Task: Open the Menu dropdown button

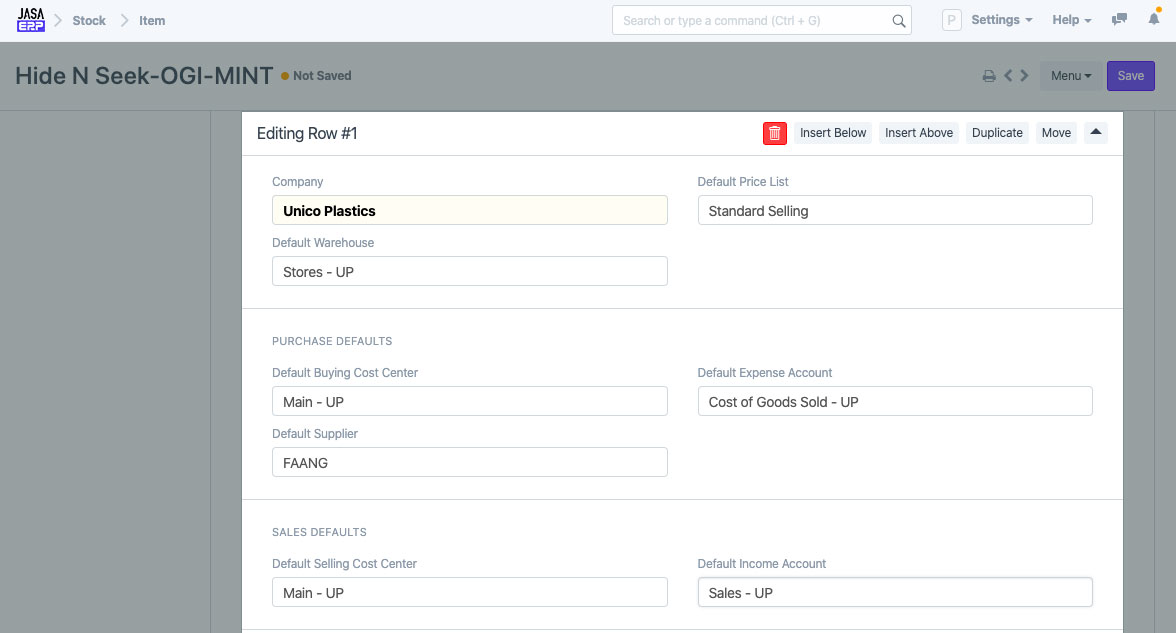Action: [1071, 76]
